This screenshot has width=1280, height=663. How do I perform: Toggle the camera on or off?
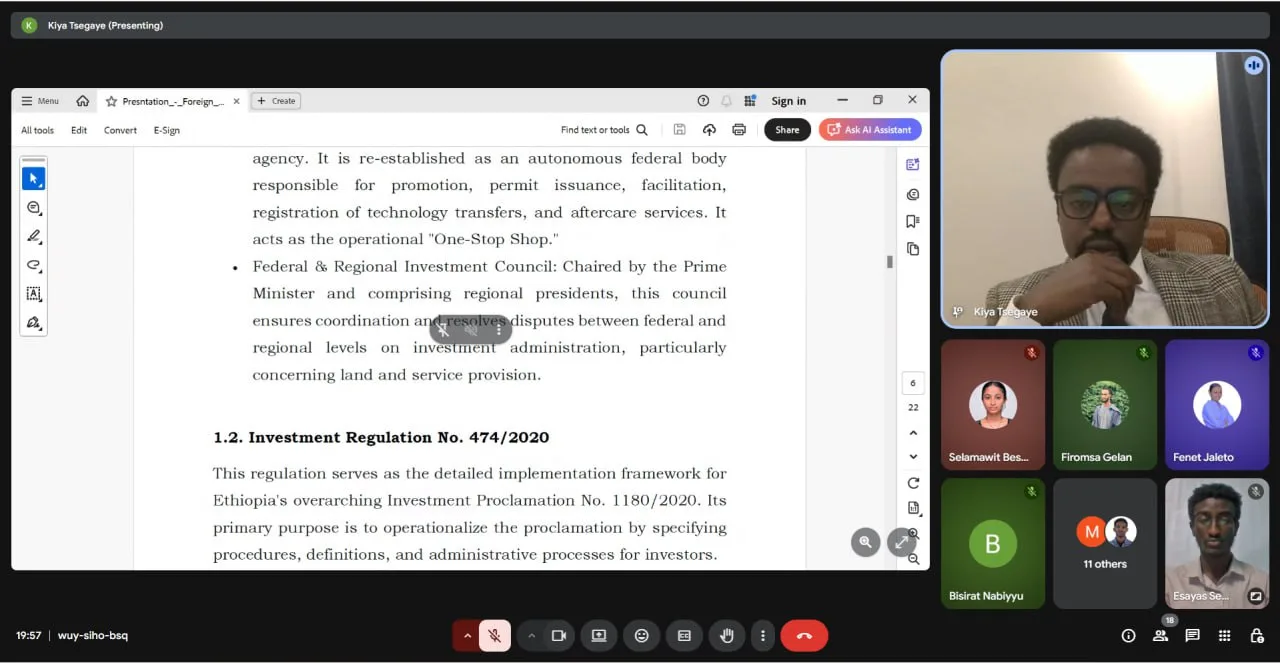point(559,636)
